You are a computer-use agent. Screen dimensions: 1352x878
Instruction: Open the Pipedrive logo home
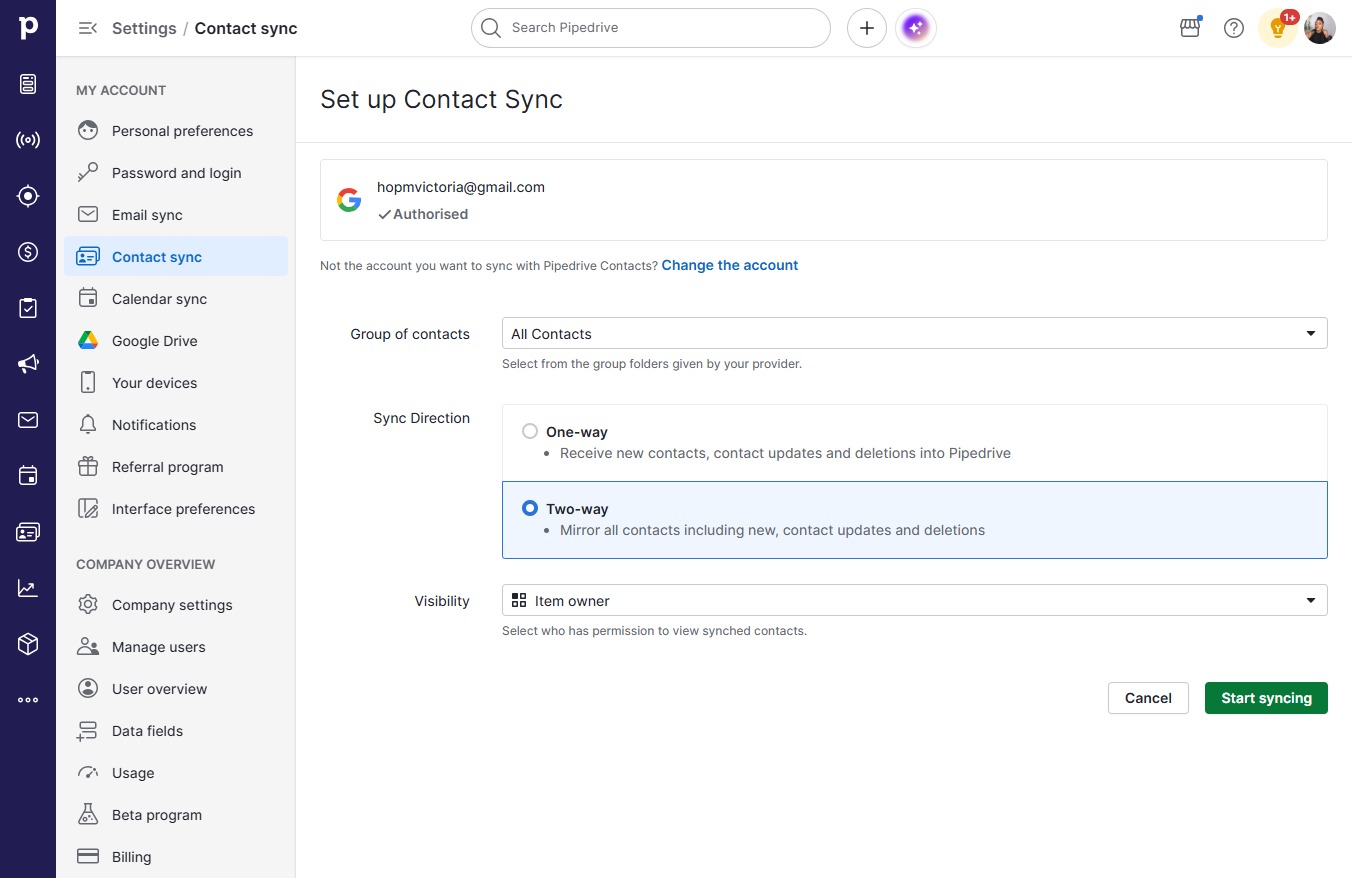click(x=28, y=28)
